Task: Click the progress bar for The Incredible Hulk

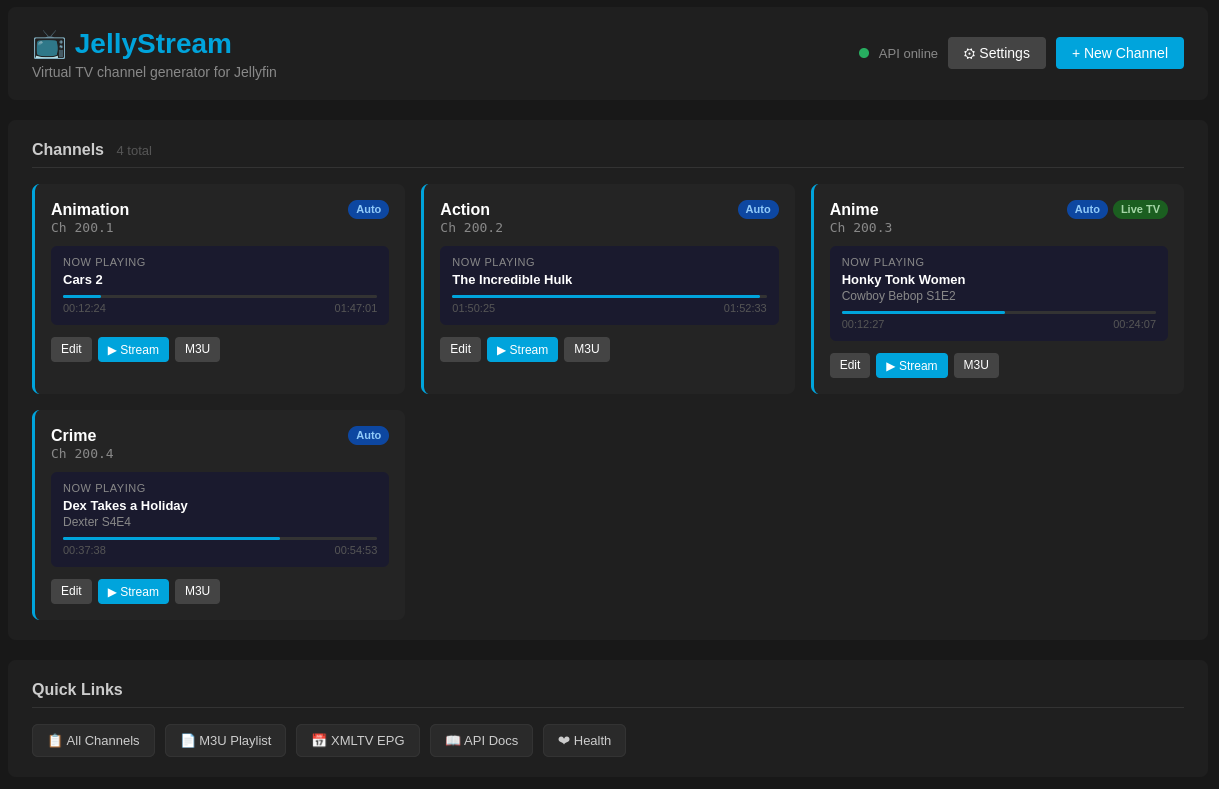Action: [607, 296]
